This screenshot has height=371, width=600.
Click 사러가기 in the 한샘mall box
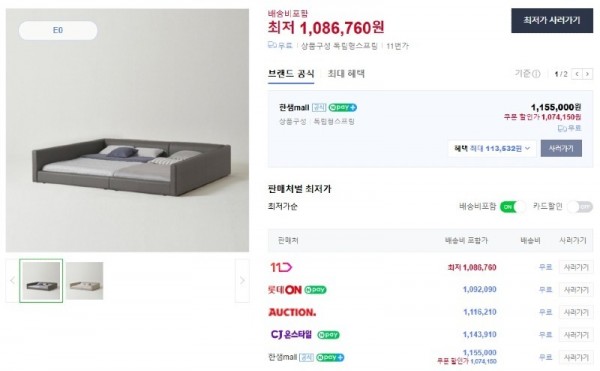pos(561,148)
